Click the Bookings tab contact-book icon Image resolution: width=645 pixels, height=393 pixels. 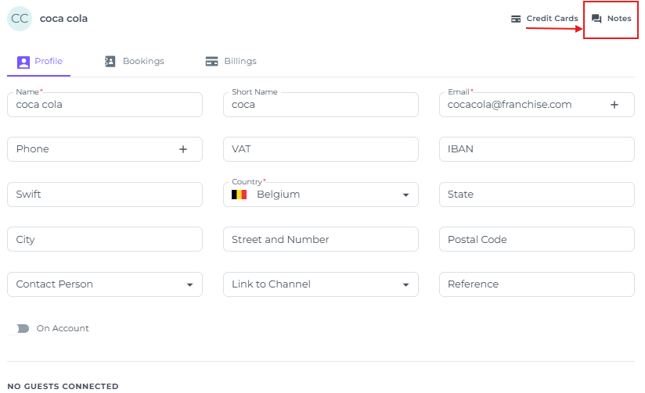pyautogui.click(x=110, y=61)
